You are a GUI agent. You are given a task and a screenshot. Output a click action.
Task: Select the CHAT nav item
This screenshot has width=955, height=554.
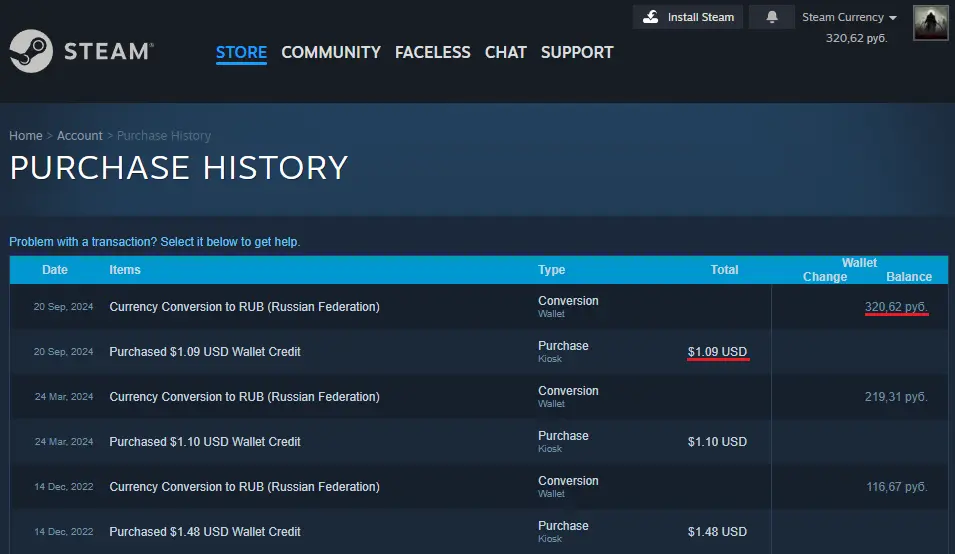click(x=505, y=52)
